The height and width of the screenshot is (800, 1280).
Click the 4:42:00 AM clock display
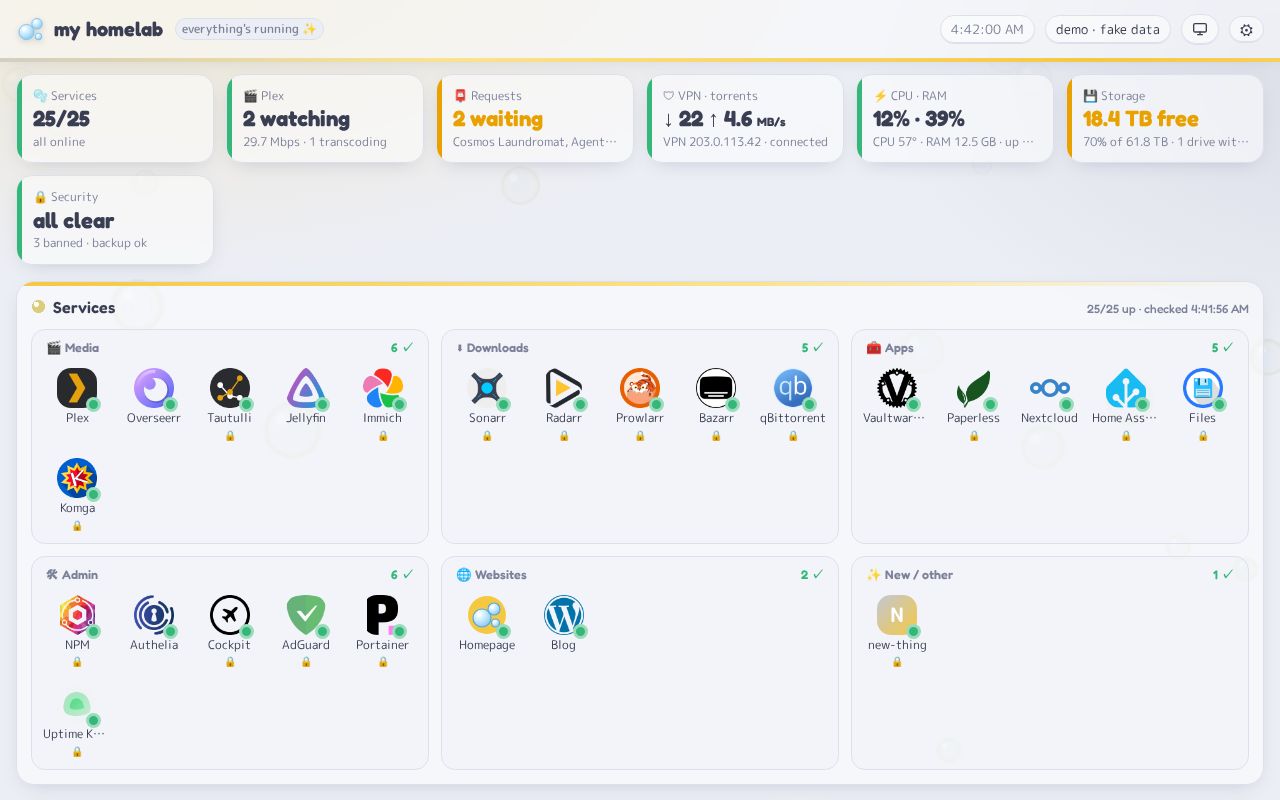[987, 29]
